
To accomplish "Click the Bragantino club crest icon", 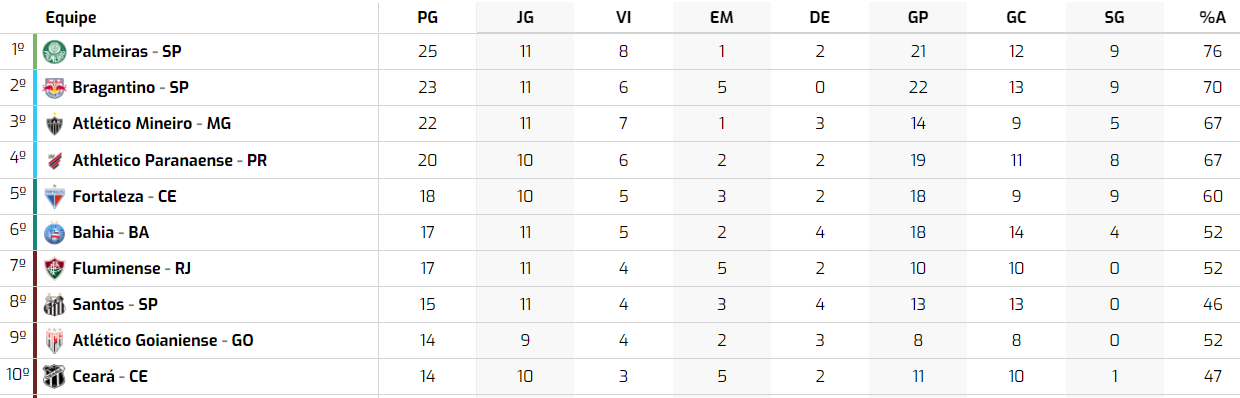I will pos(54,87).
